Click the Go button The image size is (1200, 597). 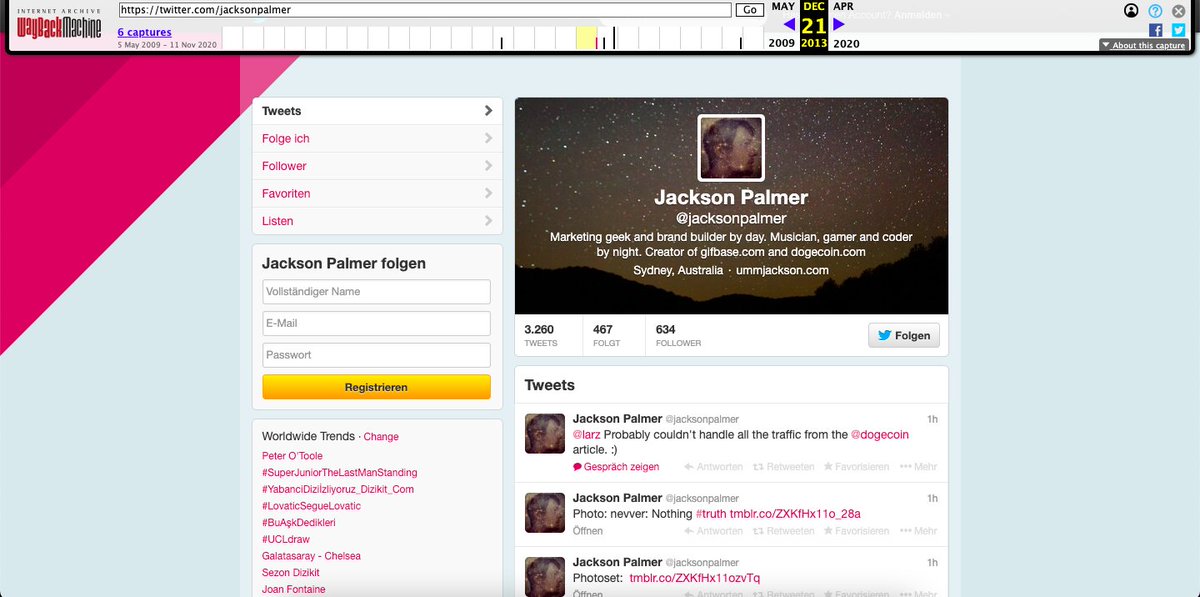click(749, 10)
